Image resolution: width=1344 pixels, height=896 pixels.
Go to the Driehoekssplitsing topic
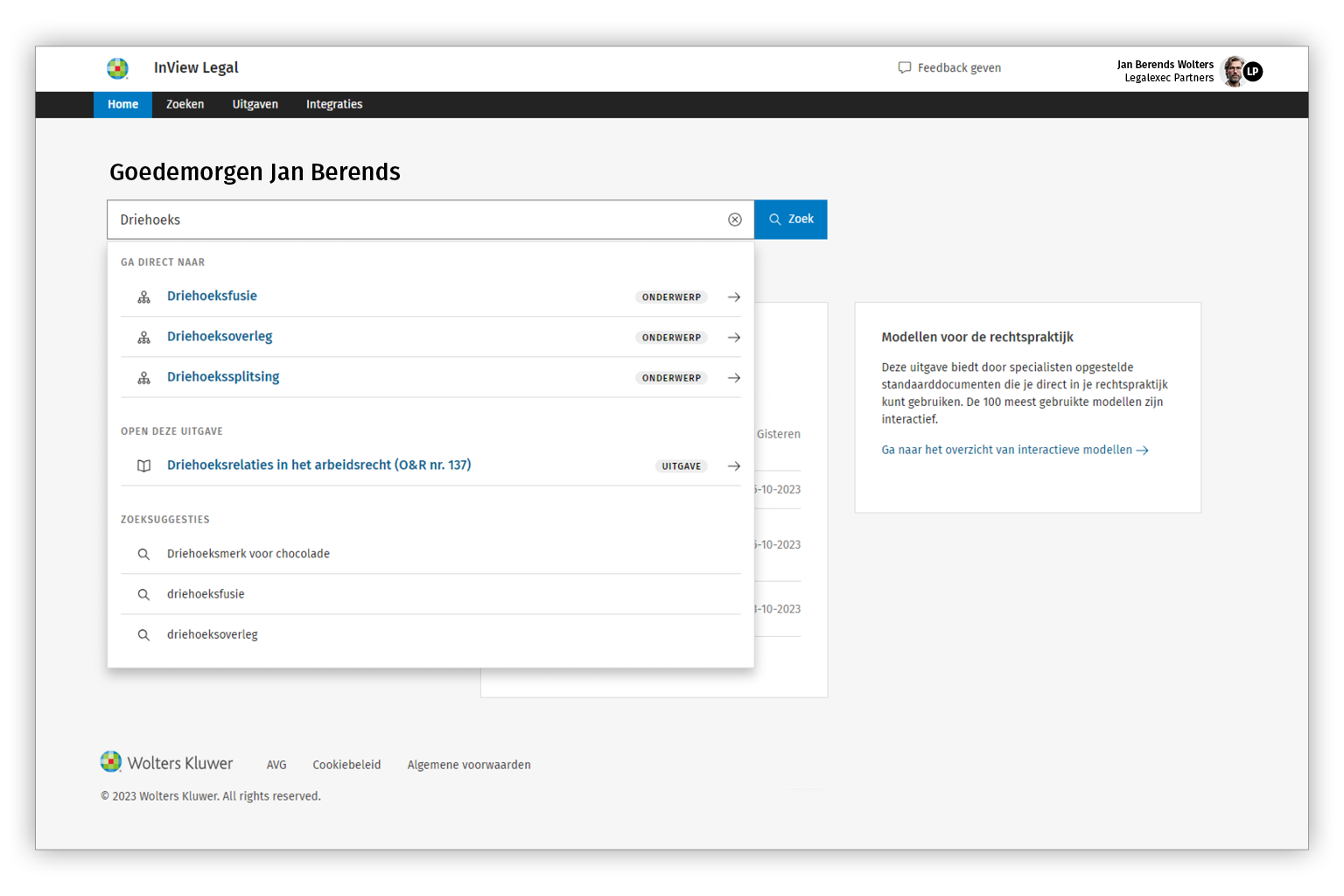223,376
